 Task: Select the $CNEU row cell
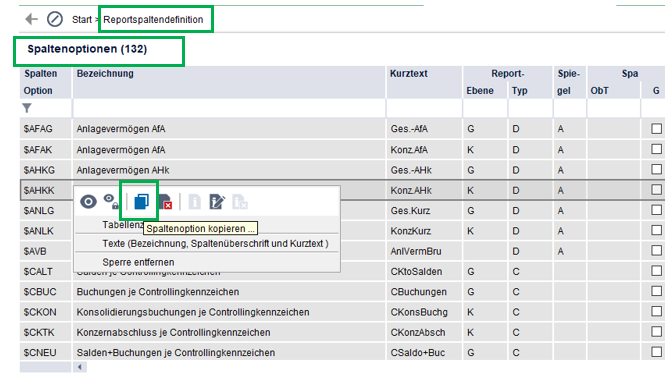point(45,353)
